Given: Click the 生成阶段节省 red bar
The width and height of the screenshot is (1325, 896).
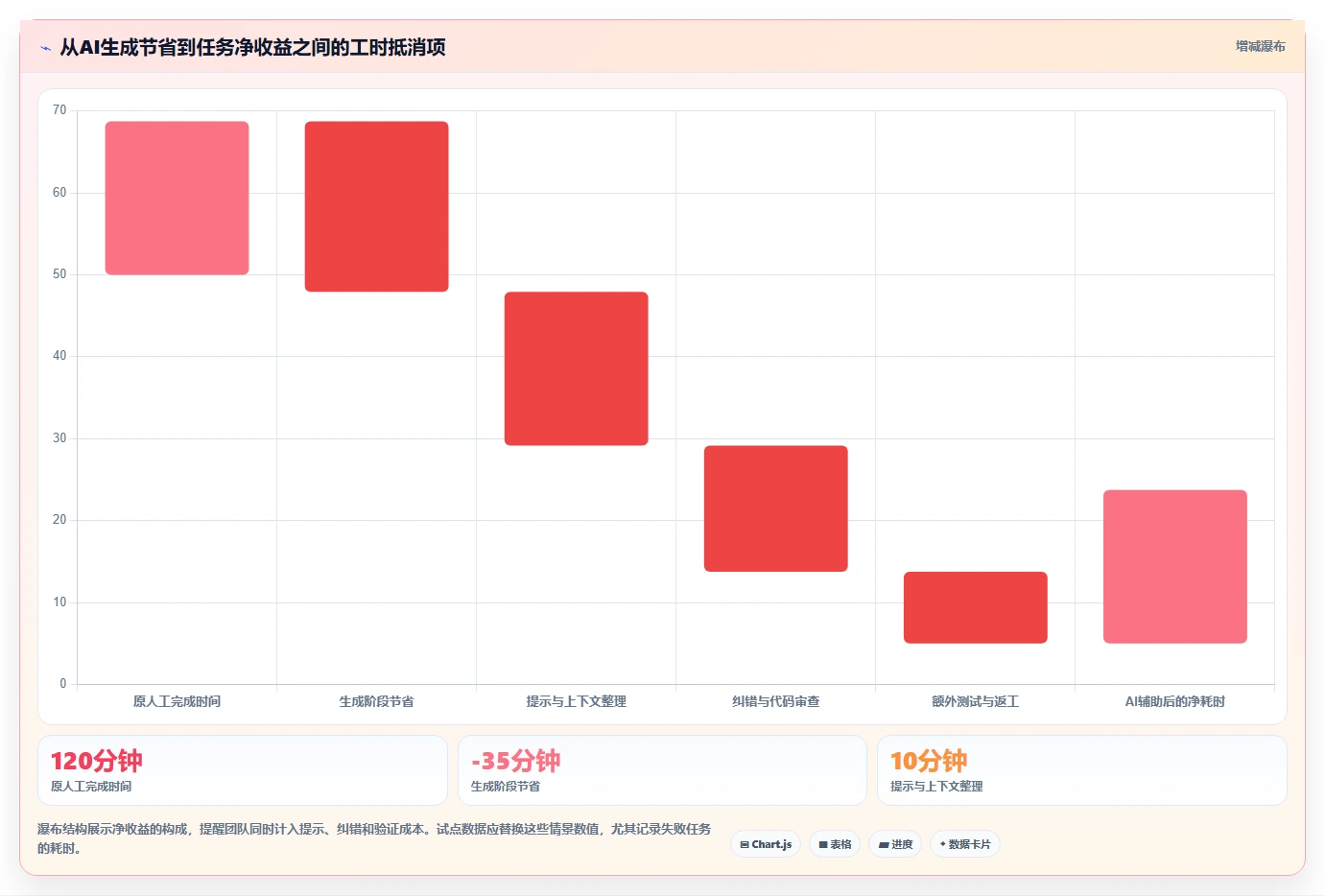Looking at the screenshot, I should pyautogui.click(x=376, y=206).
